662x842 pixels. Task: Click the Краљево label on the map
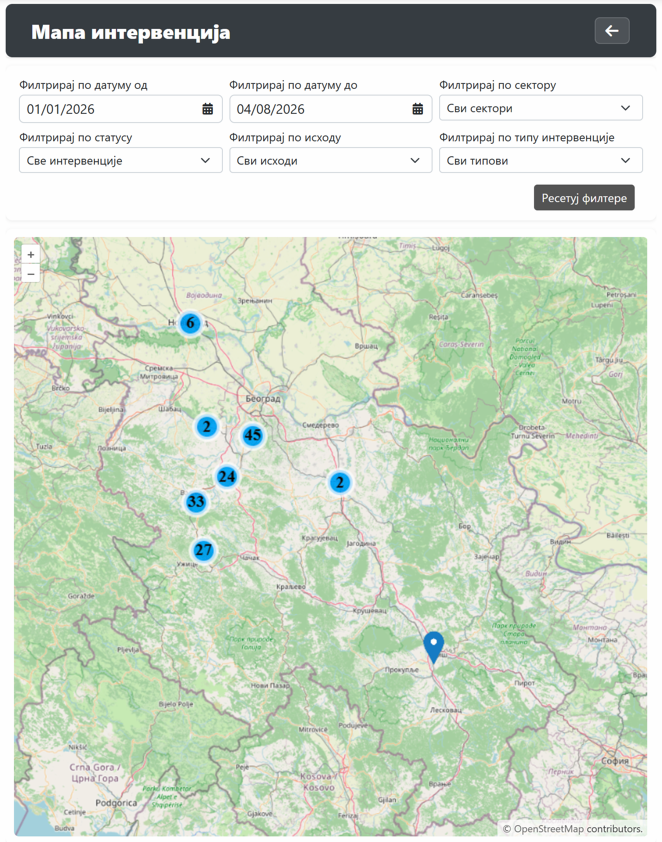coord(290,586)
